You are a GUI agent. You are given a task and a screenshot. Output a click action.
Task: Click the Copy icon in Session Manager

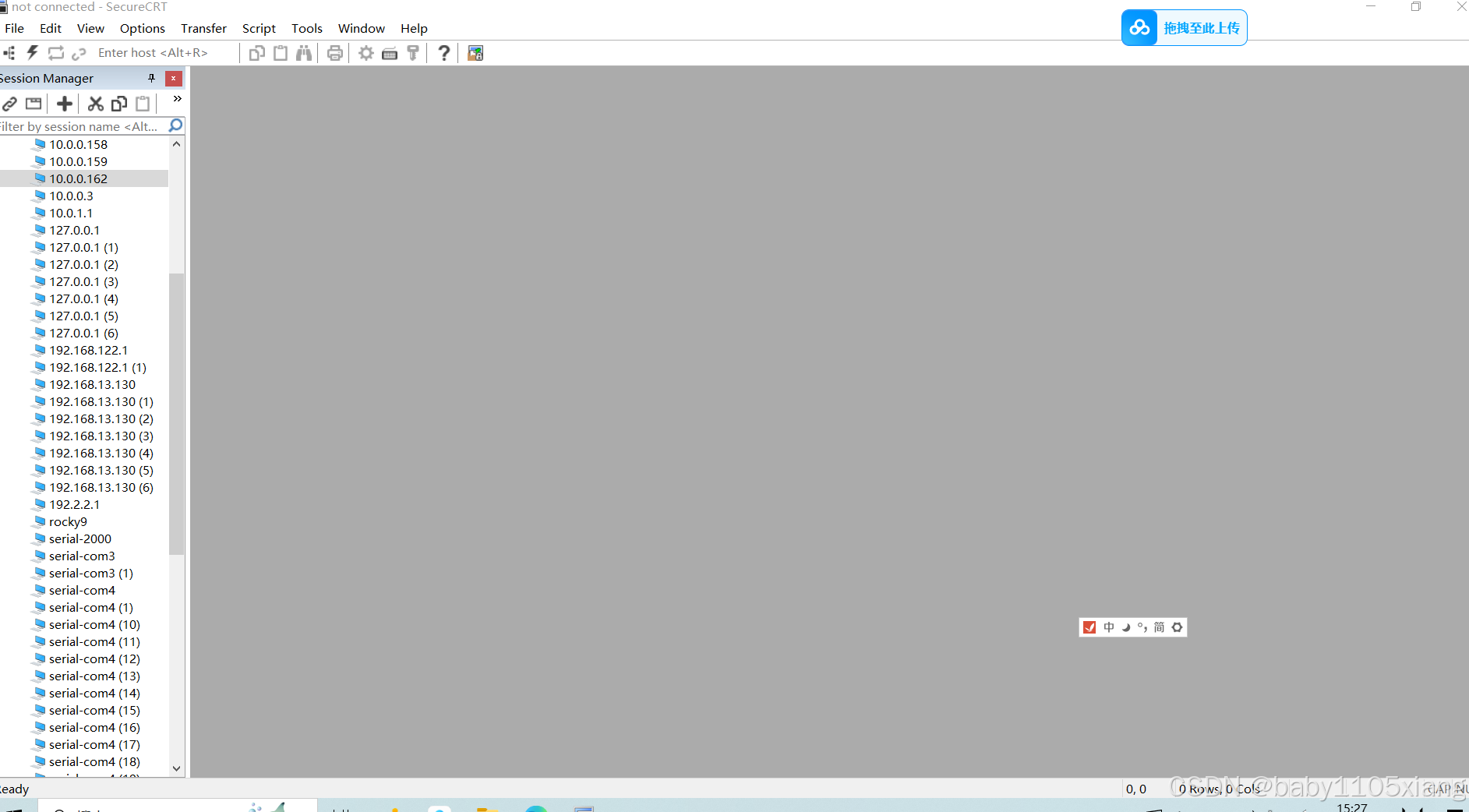point(119,103)
